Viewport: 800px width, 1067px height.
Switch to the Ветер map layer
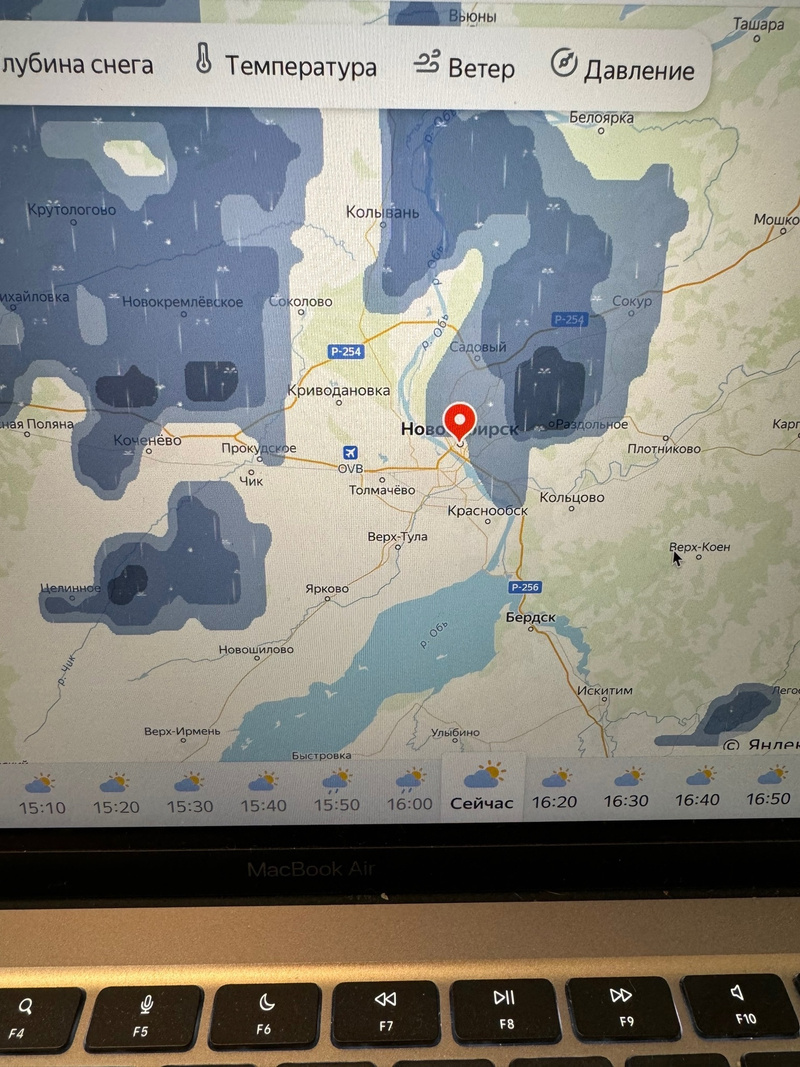pyautogui.click(x=464, y=66)
